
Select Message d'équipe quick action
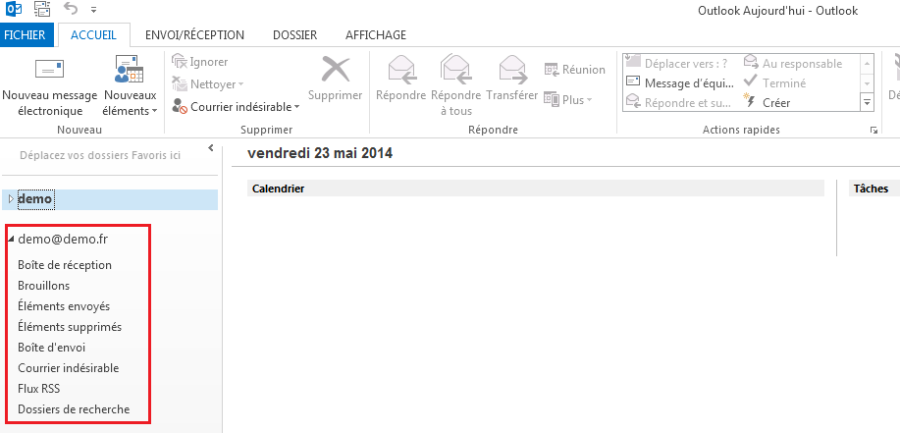[680, 83]
